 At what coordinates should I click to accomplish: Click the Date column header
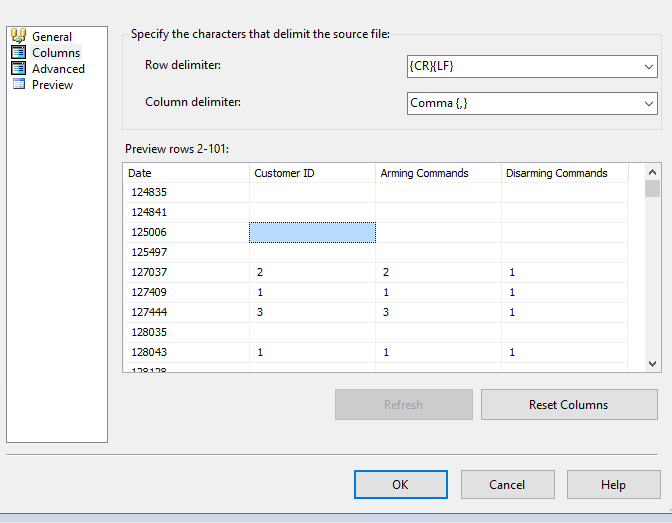pos(186,173)
